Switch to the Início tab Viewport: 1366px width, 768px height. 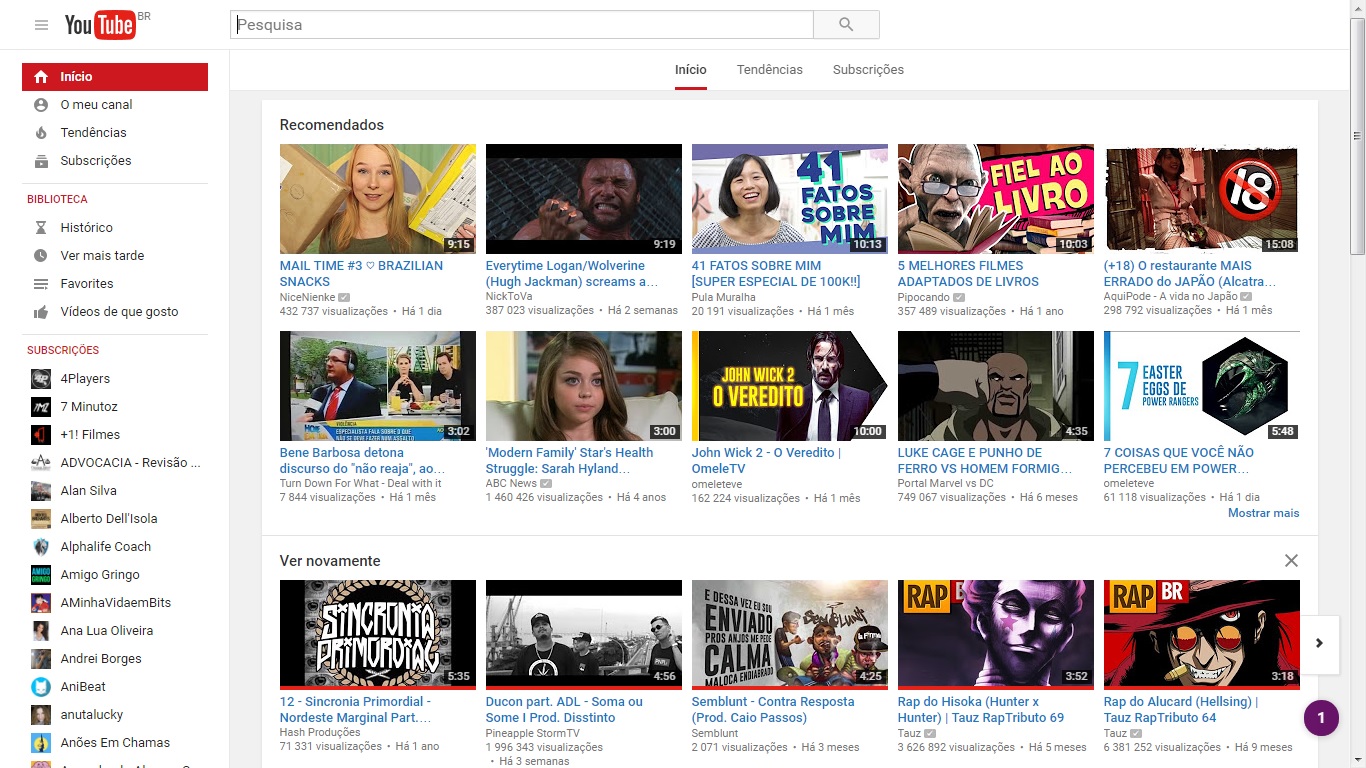691,70
